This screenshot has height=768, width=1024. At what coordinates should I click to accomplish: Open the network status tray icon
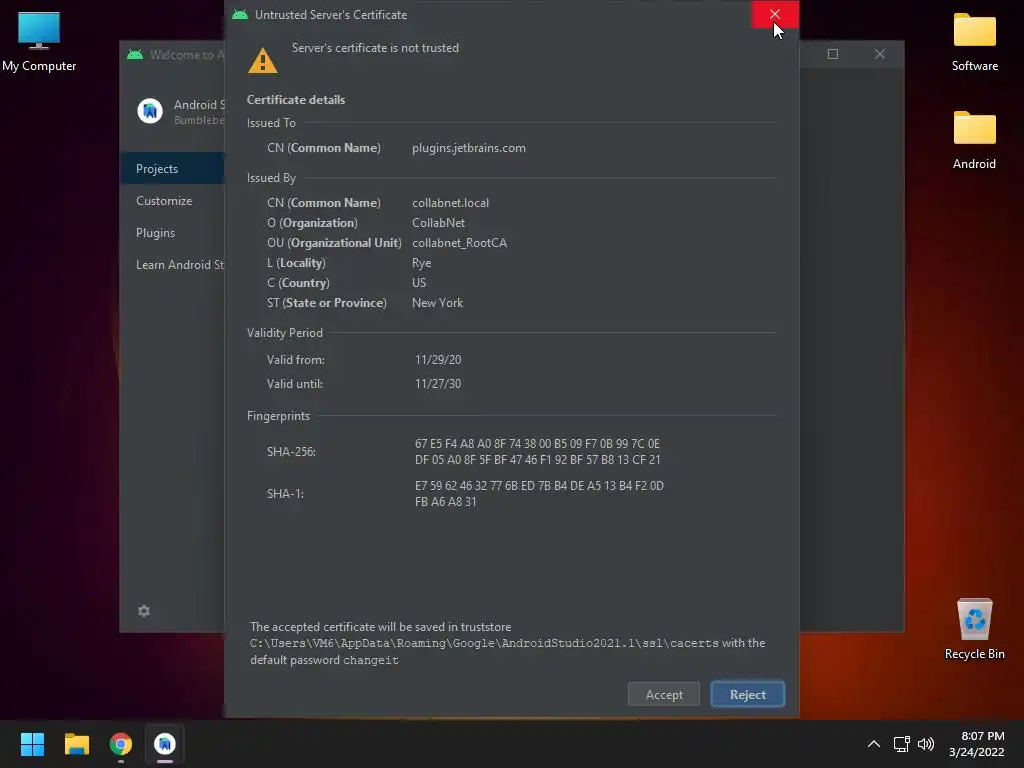[902, 744]
